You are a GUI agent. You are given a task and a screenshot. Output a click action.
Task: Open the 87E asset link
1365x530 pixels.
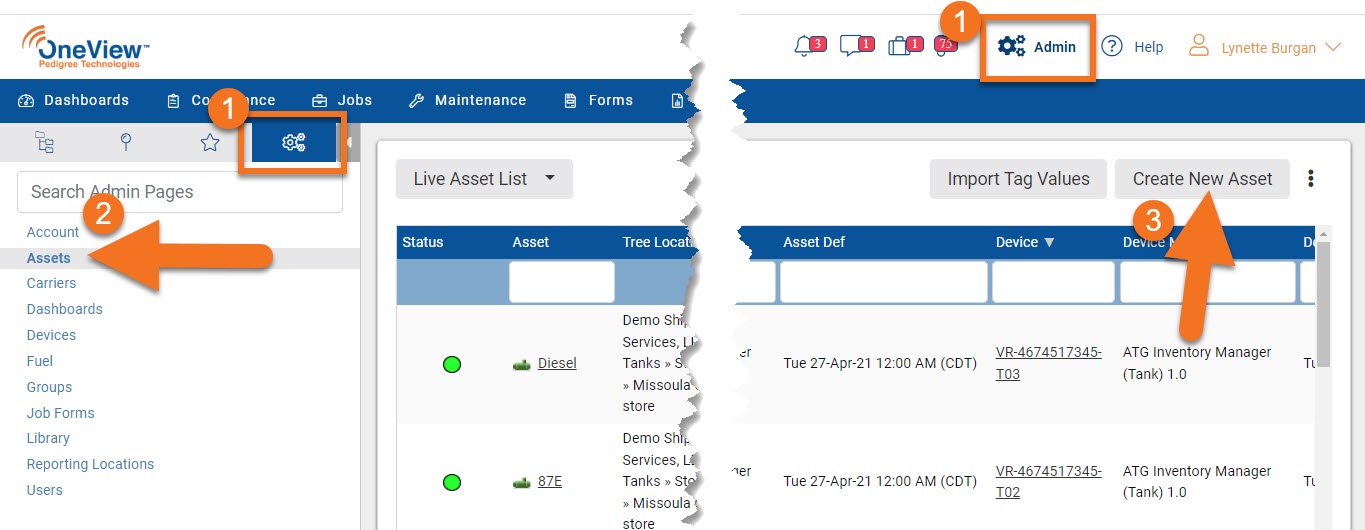click(550, 481)
